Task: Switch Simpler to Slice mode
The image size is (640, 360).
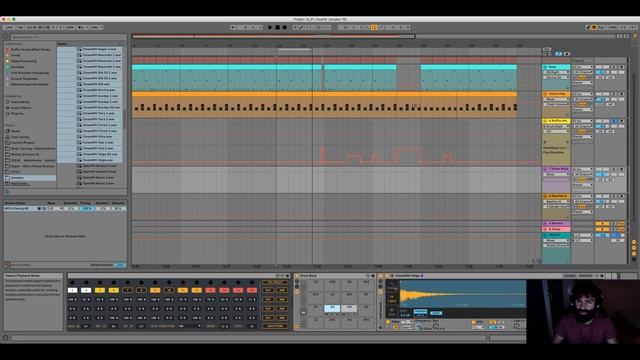Action: tap(391, 312)
